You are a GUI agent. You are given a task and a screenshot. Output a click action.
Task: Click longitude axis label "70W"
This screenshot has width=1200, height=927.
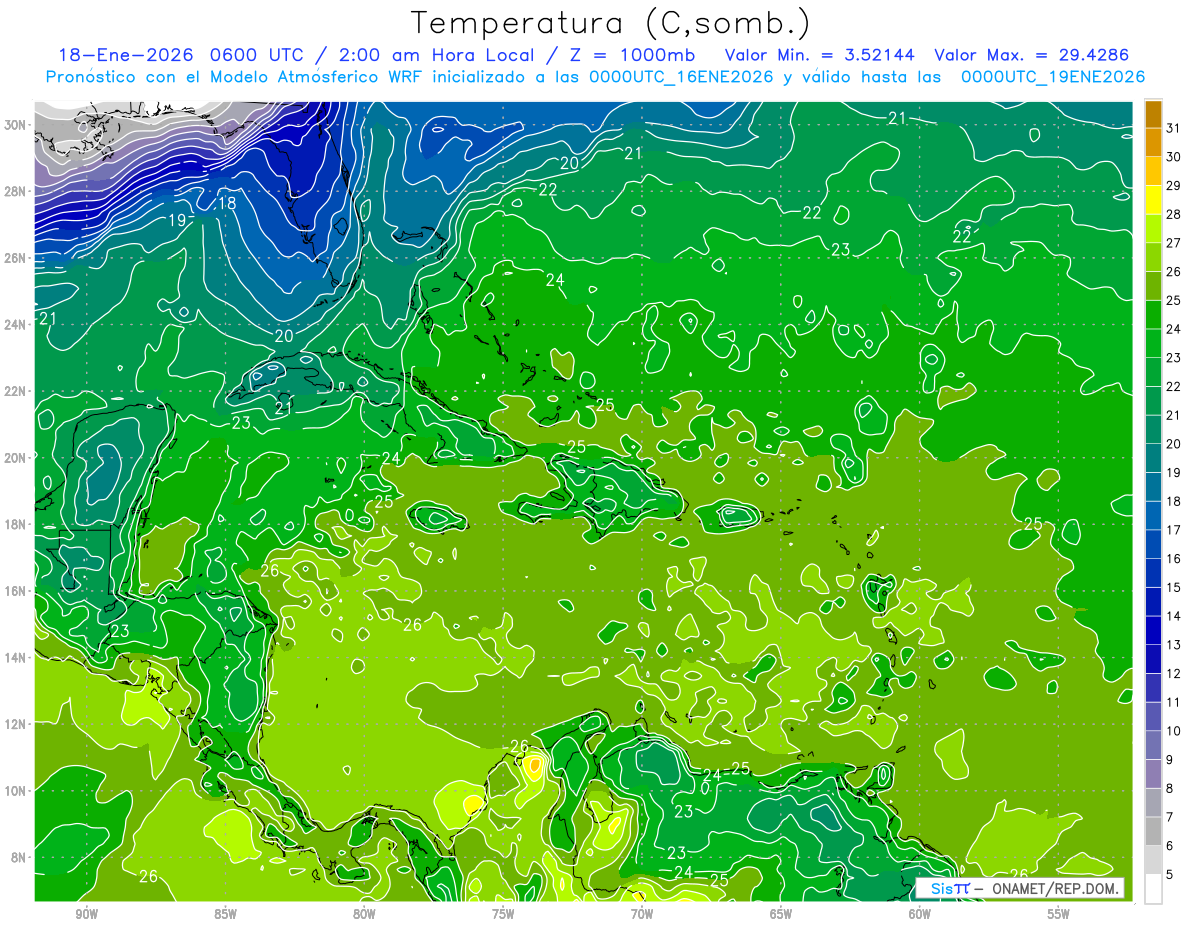(x=642, y=915)
